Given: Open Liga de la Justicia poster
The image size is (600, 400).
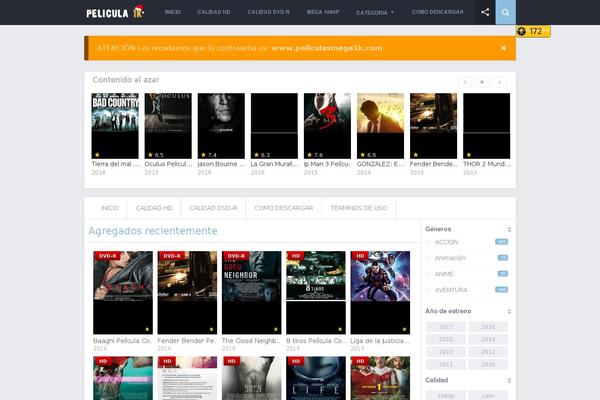Looking at the screenshot, I should [x=380, y=292].
